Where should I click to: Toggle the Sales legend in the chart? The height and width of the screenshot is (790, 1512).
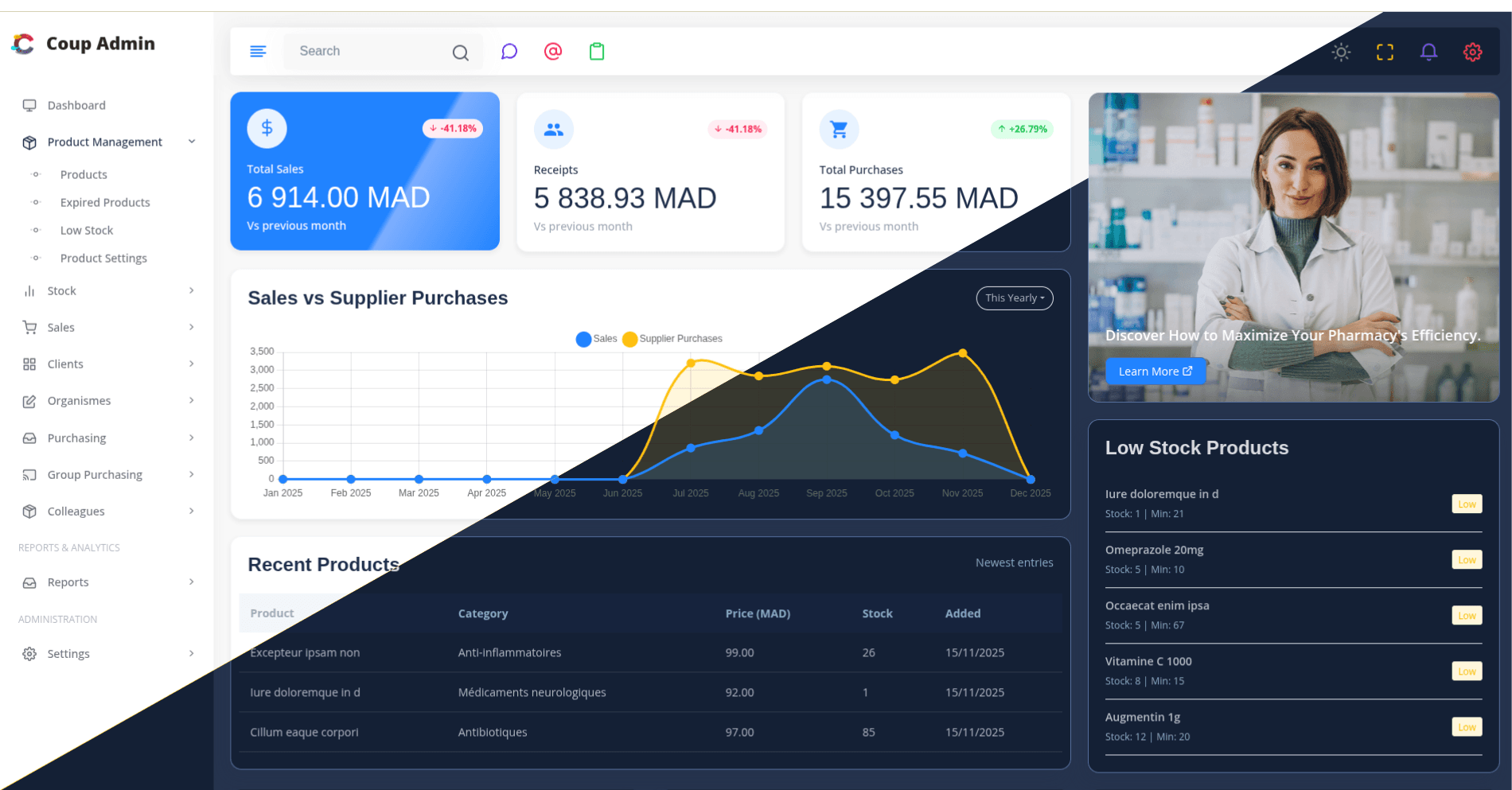(x=596, y=338)
